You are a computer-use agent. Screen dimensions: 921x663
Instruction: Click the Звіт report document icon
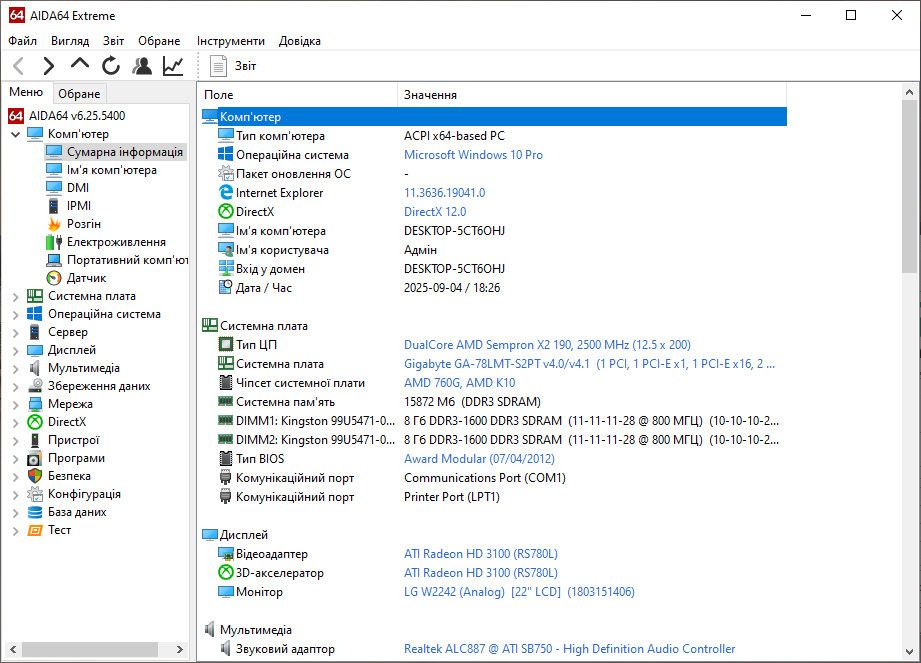coord(218,66)
